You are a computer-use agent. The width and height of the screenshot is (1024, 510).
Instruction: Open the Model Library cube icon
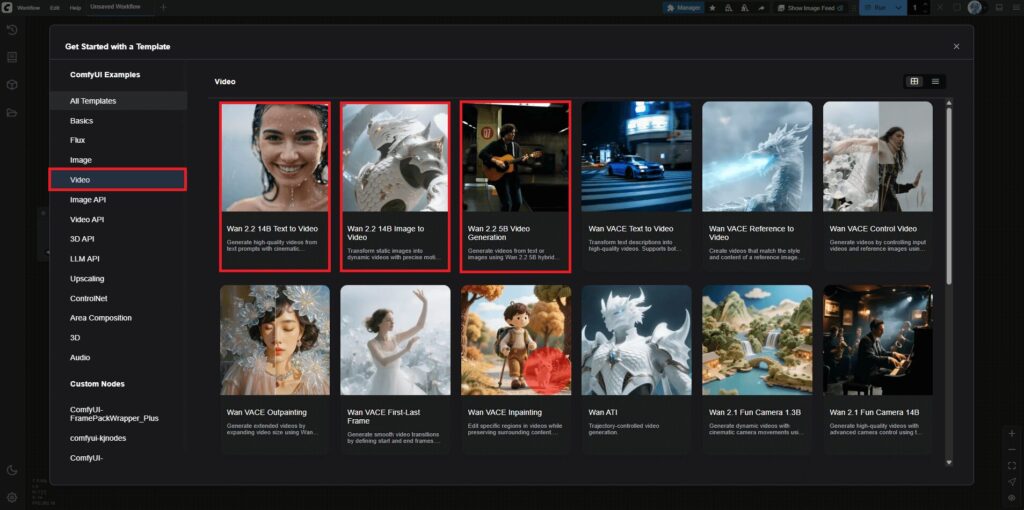click(x=12, y=85)
